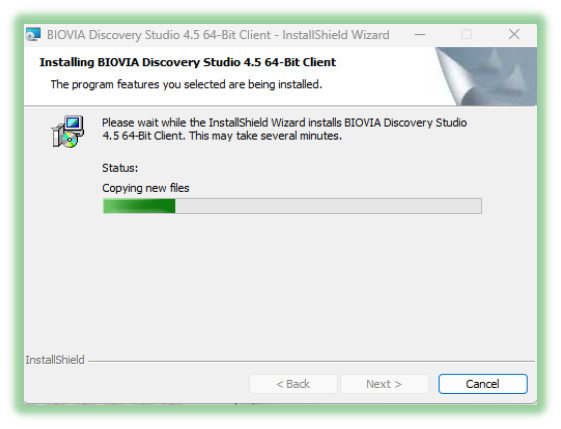This screenshot has width=561, height=429.
Task: Click the 'Status:' label
Action: (120, 168)
